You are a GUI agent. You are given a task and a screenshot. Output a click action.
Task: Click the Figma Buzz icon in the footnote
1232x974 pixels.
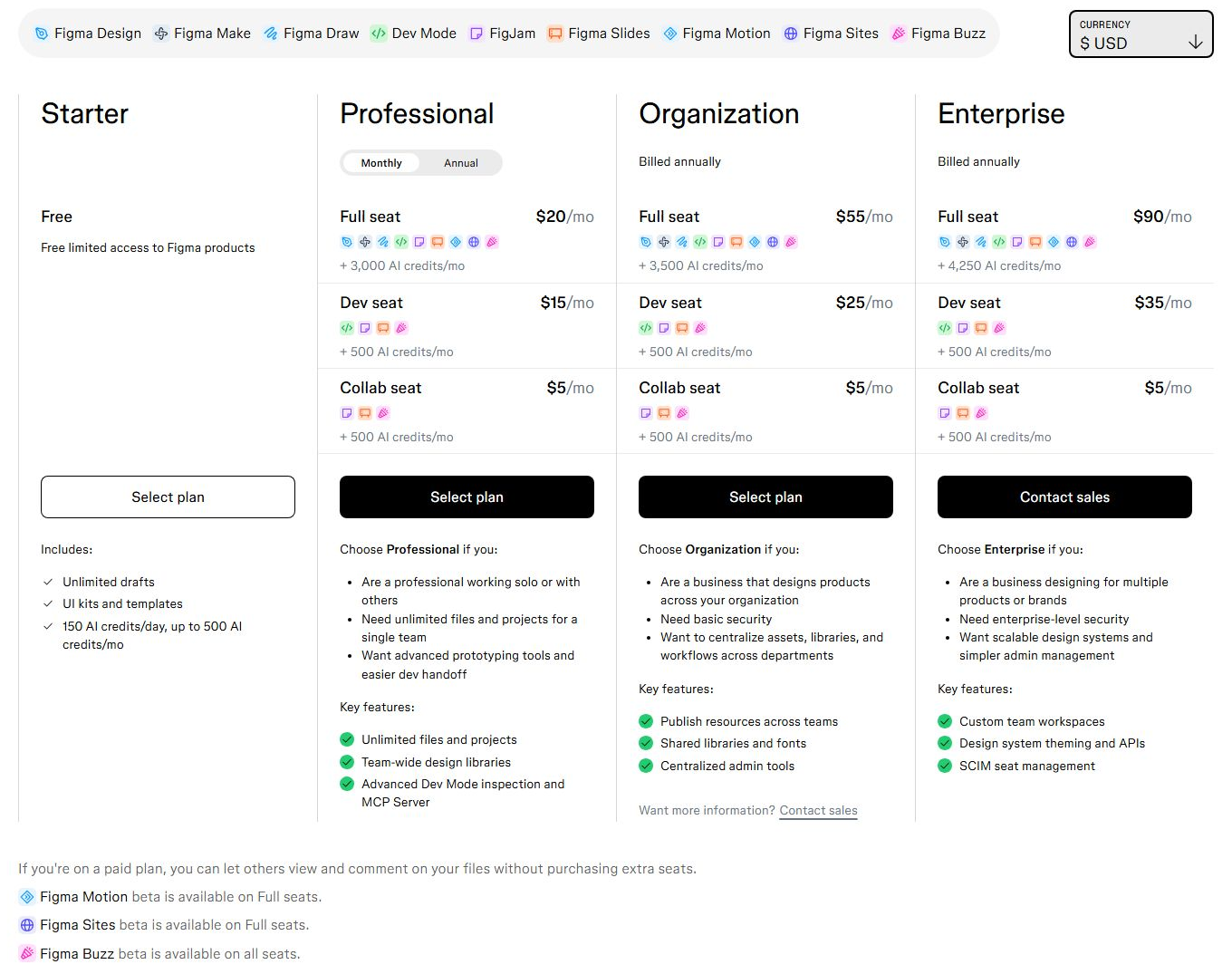pos(27,953)
